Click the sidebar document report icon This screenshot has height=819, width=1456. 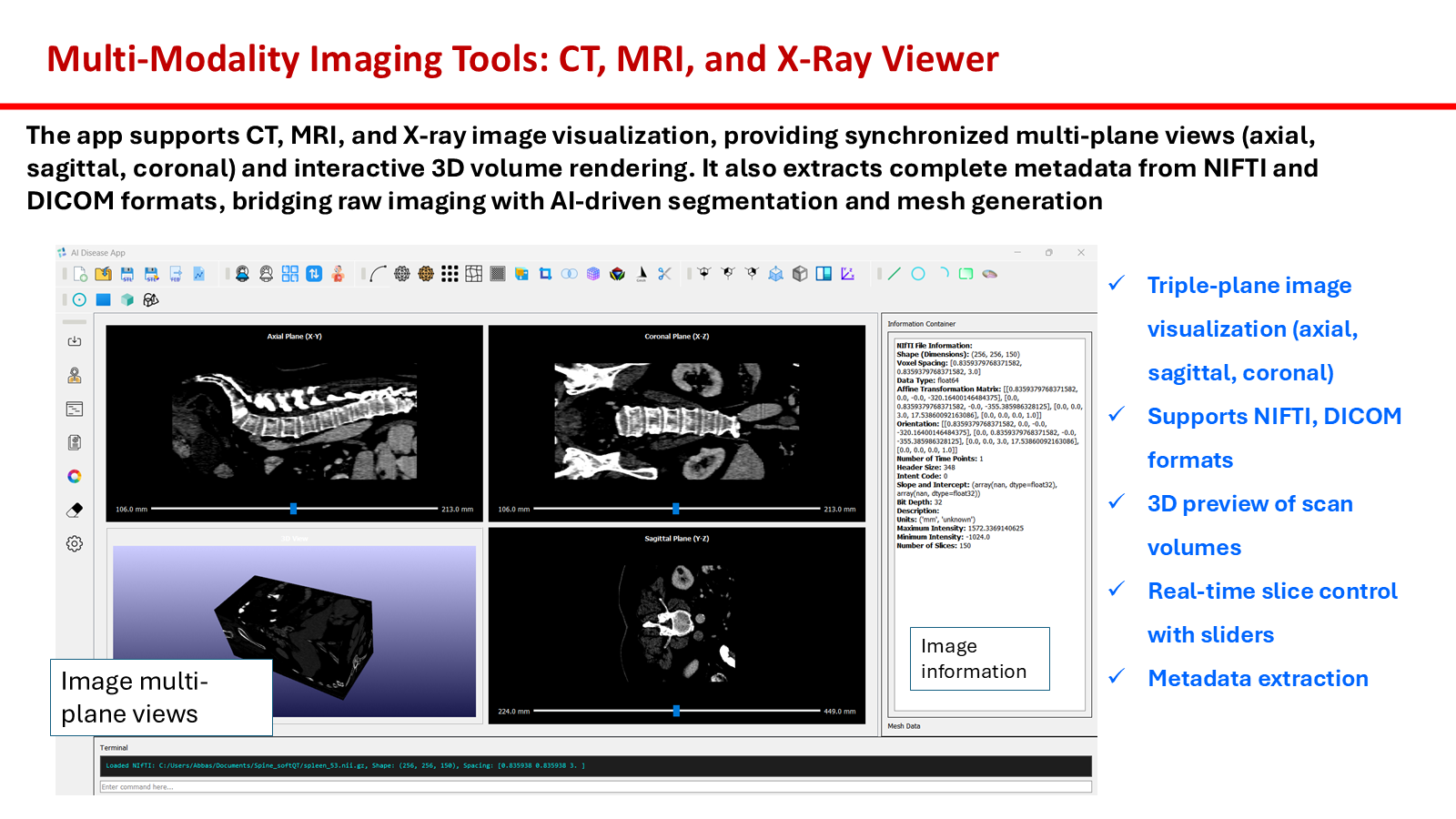(x=75, y=442)
